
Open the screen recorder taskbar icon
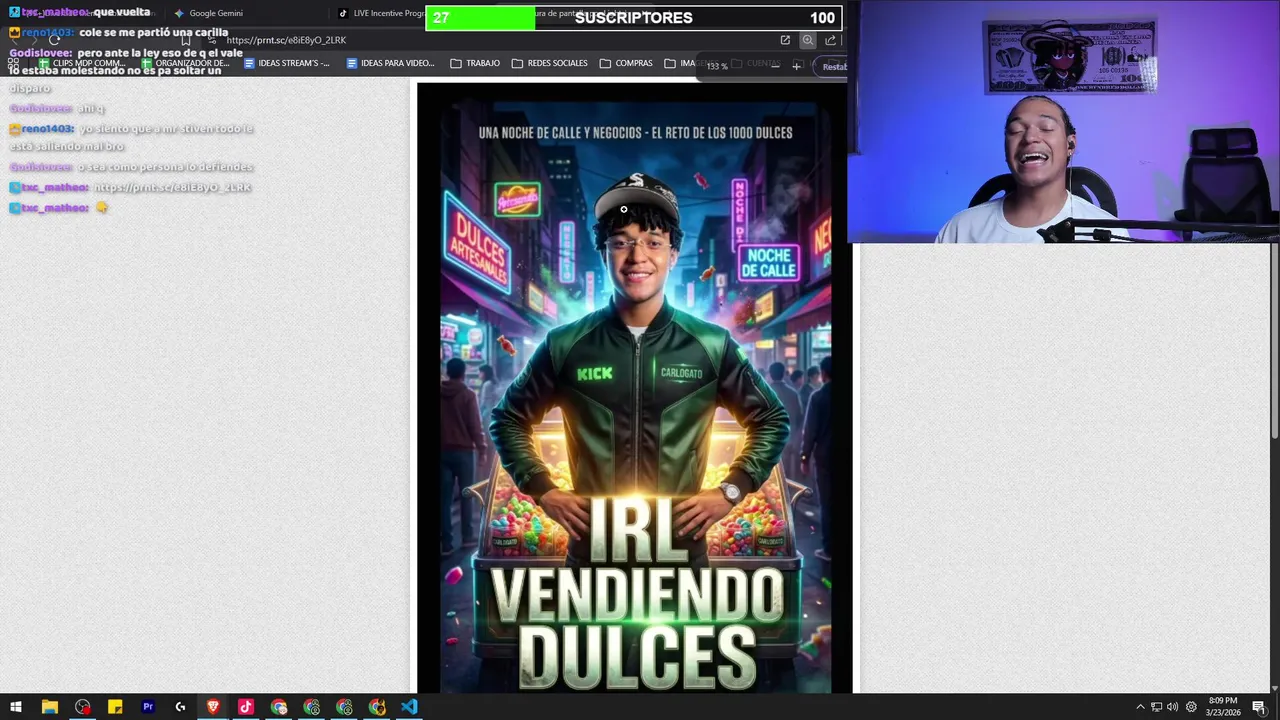pyautogui.click(x=82, y=707)
